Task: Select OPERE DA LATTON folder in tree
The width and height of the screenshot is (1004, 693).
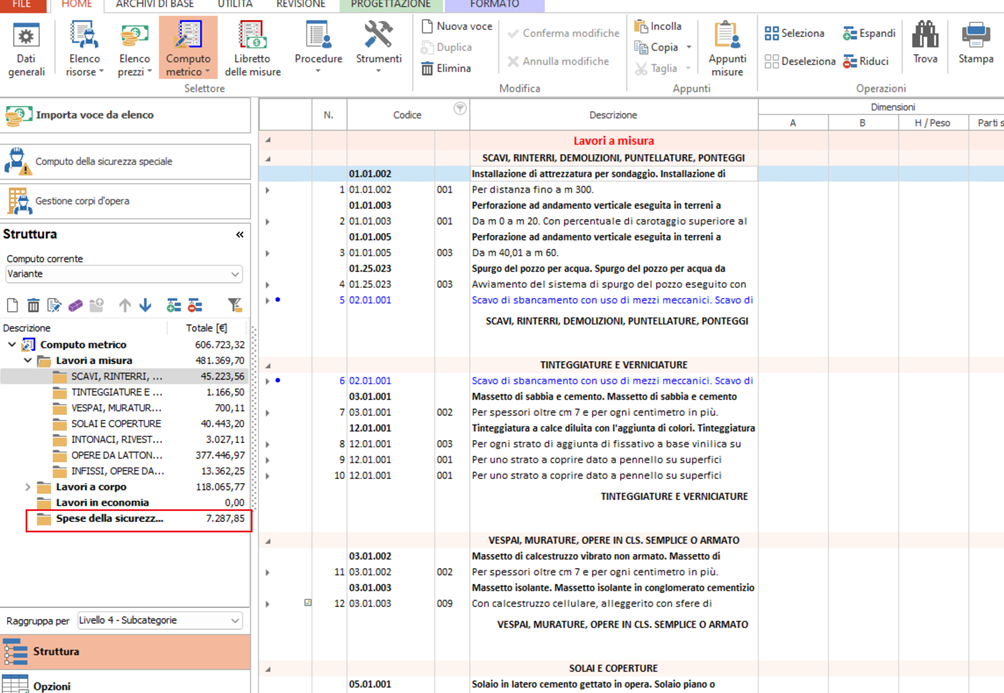Action: (117, 455)
